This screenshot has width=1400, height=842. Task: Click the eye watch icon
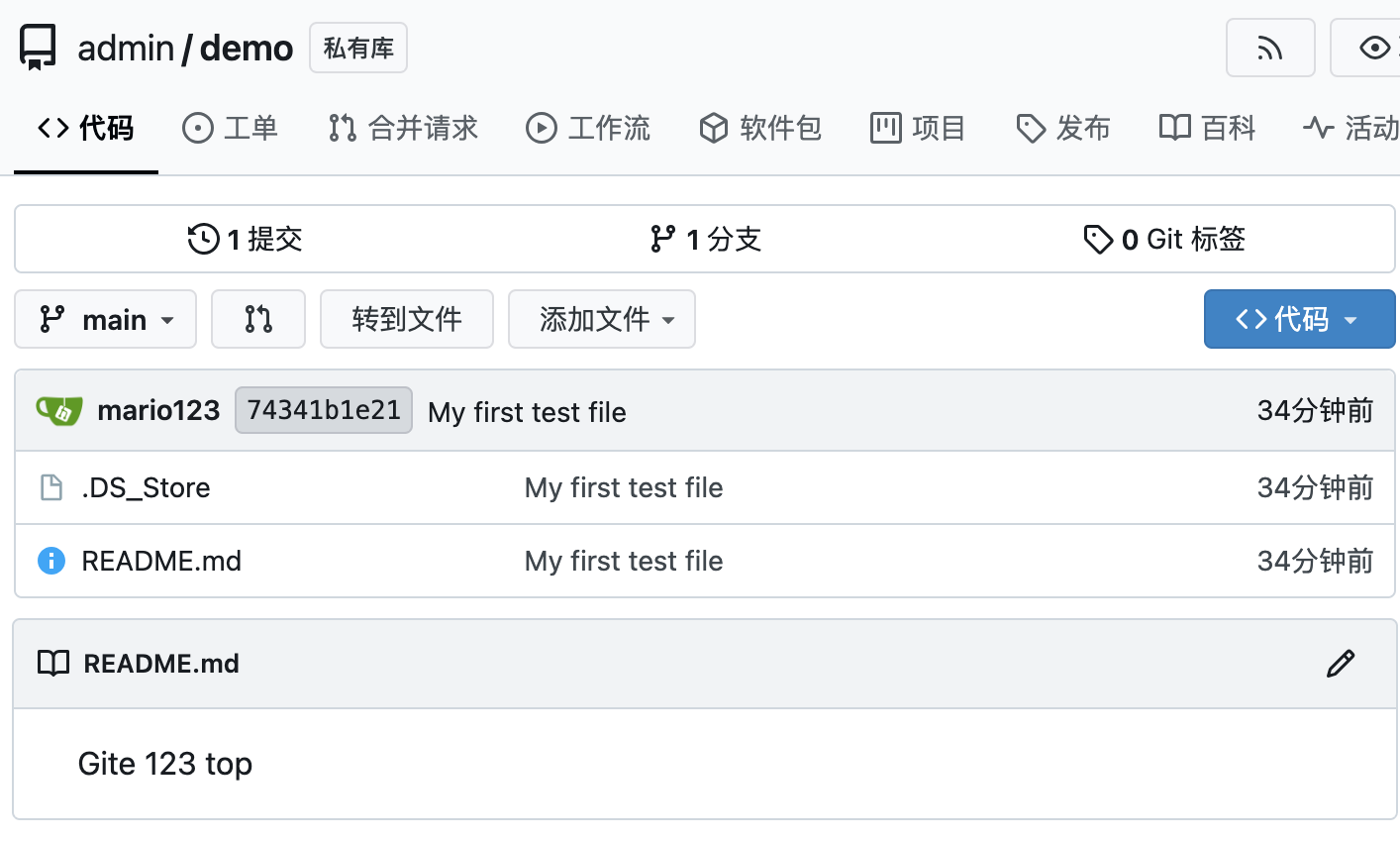coord(1374,48)
